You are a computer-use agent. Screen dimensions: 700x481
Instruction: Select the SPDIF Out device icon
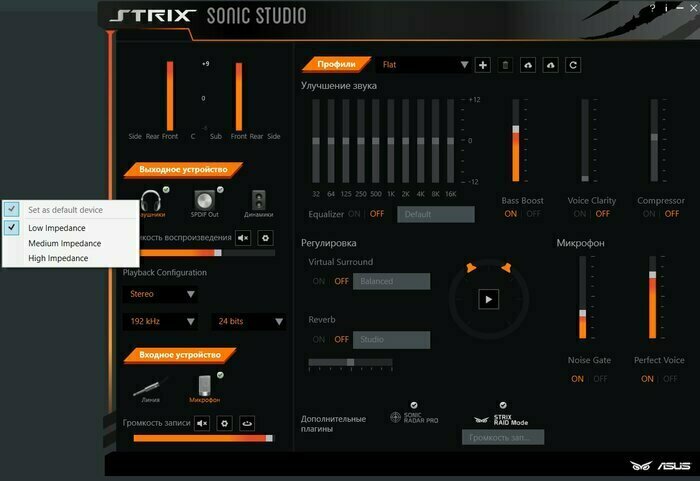coord(204,201)
